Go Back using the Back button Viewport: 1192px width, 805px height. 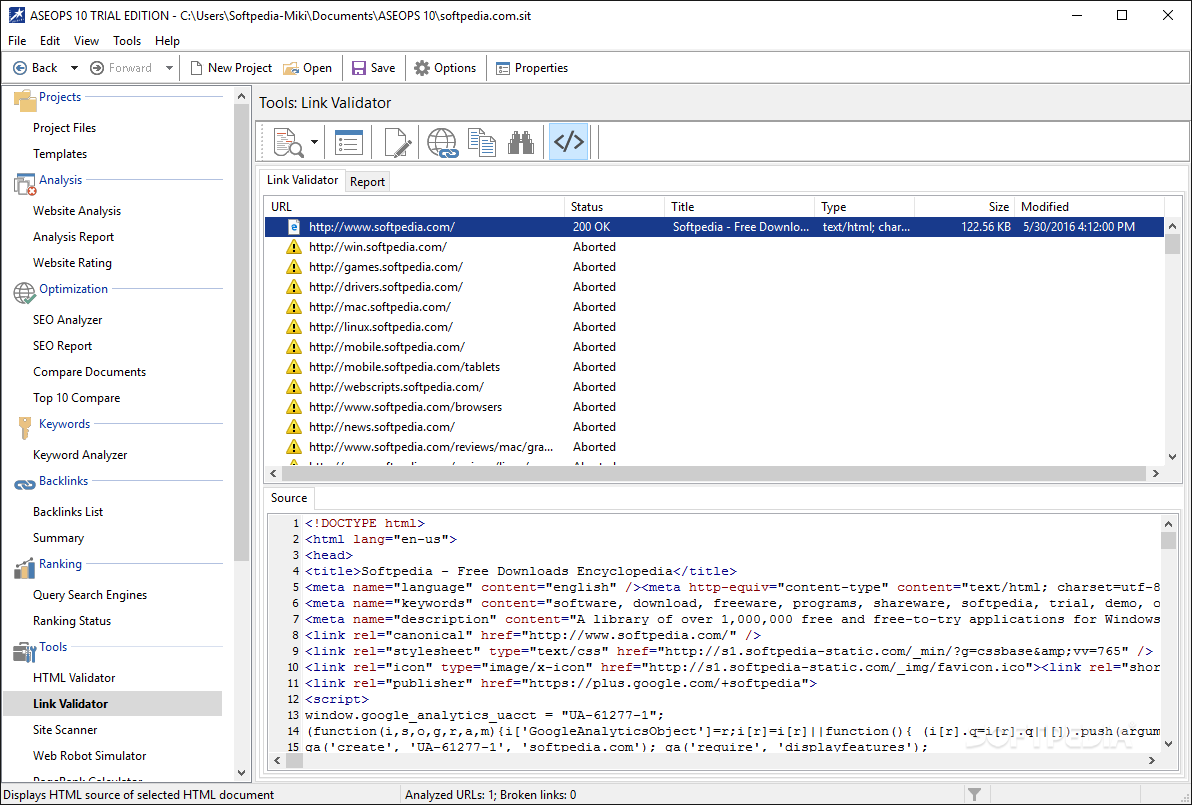(x=35, y=68)
